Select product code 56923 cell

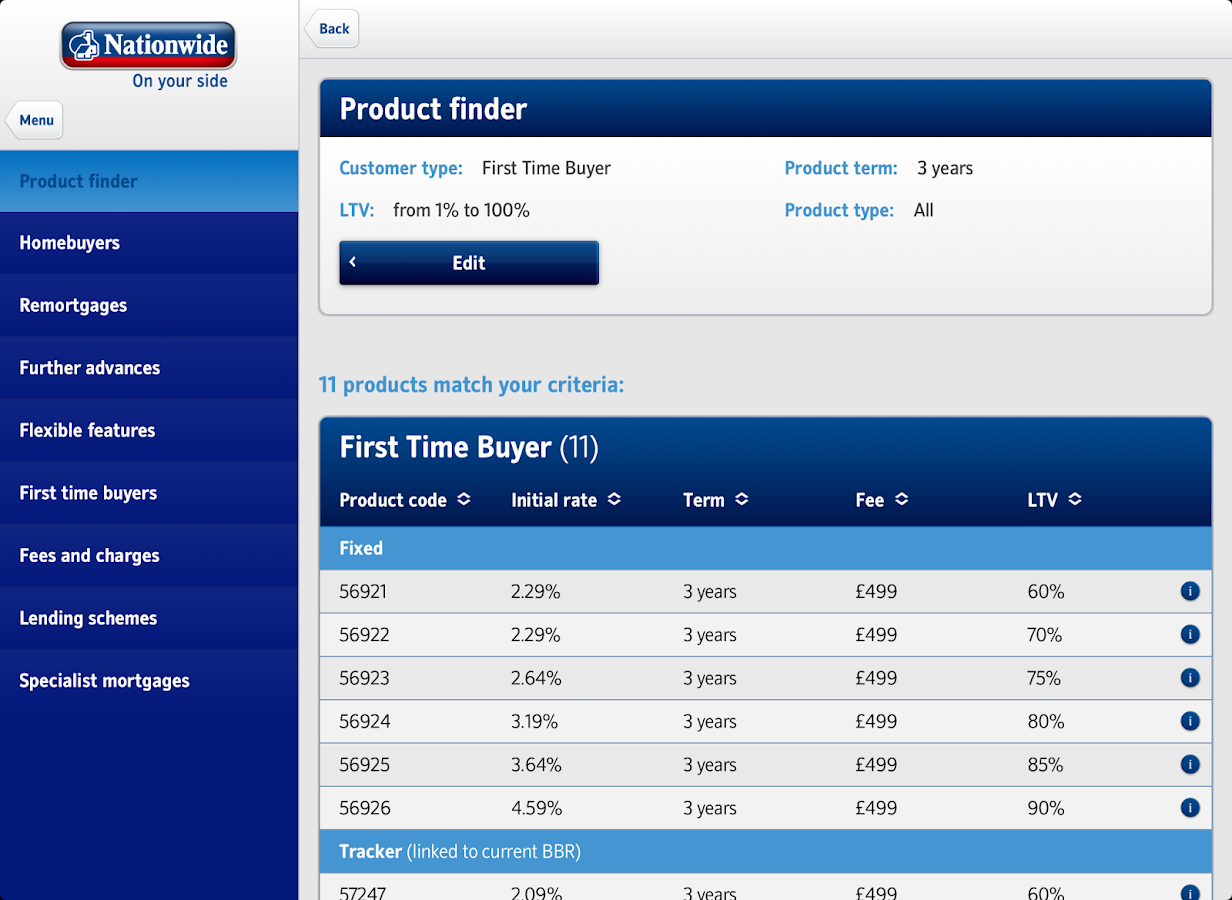[x=364, y=678]
